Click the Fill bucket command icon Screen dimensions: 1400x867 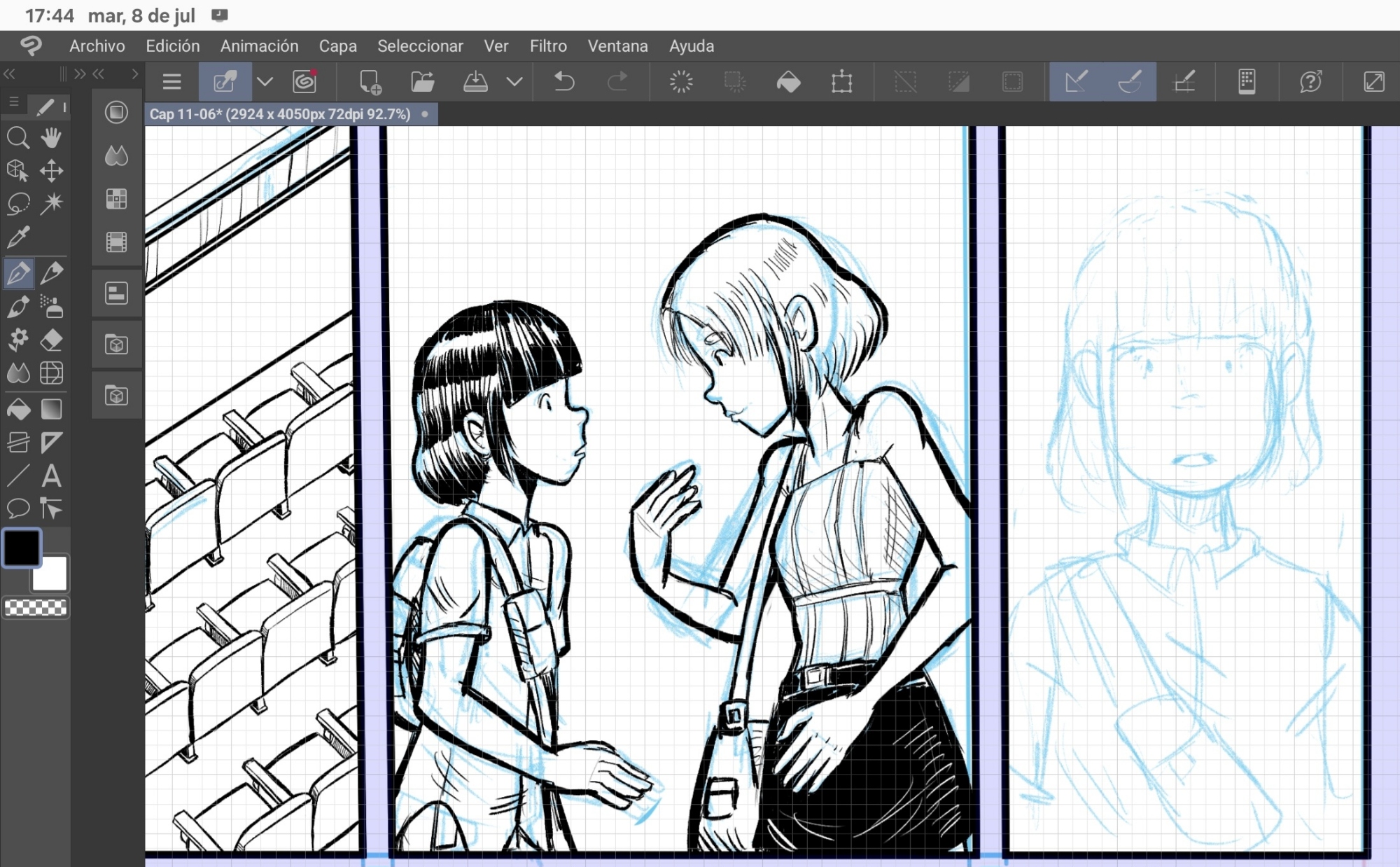click(788, 82)
